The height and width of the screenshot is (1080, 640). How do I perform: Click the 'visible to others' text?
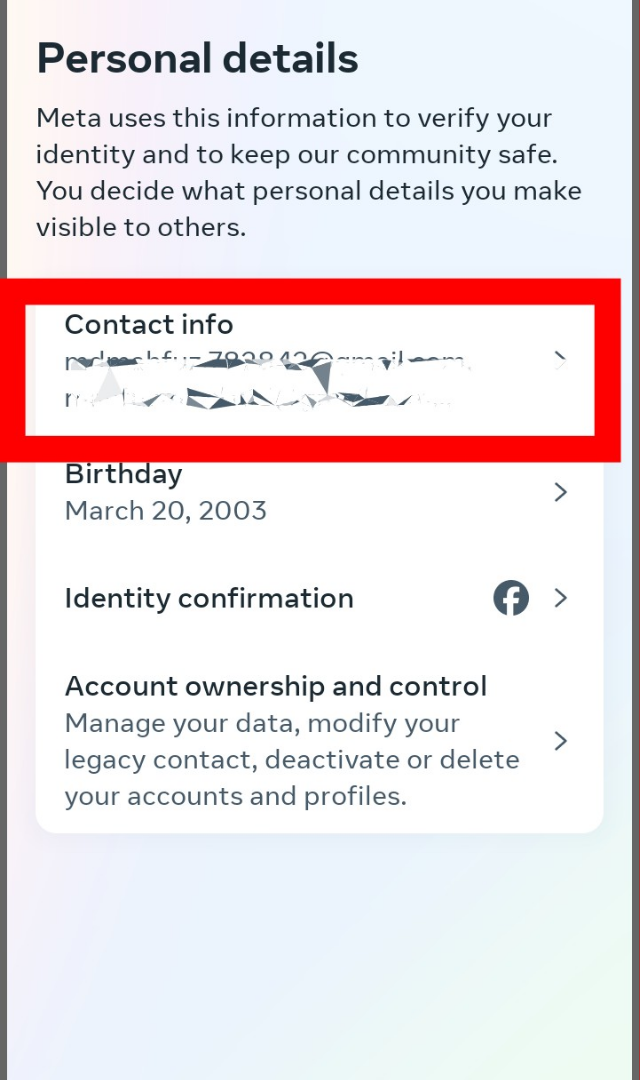140,227
